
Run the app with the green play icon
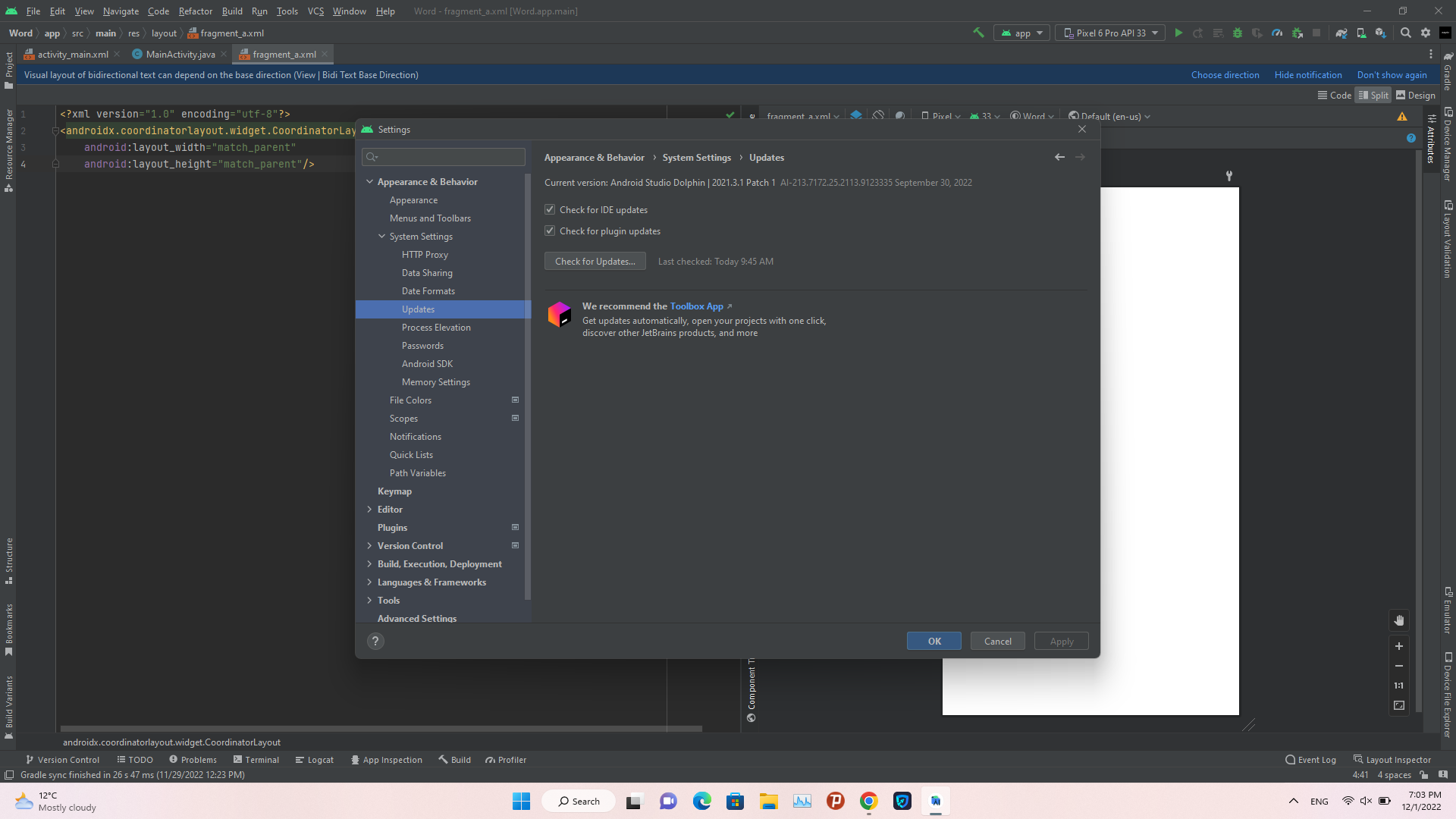click(1178, 33)
